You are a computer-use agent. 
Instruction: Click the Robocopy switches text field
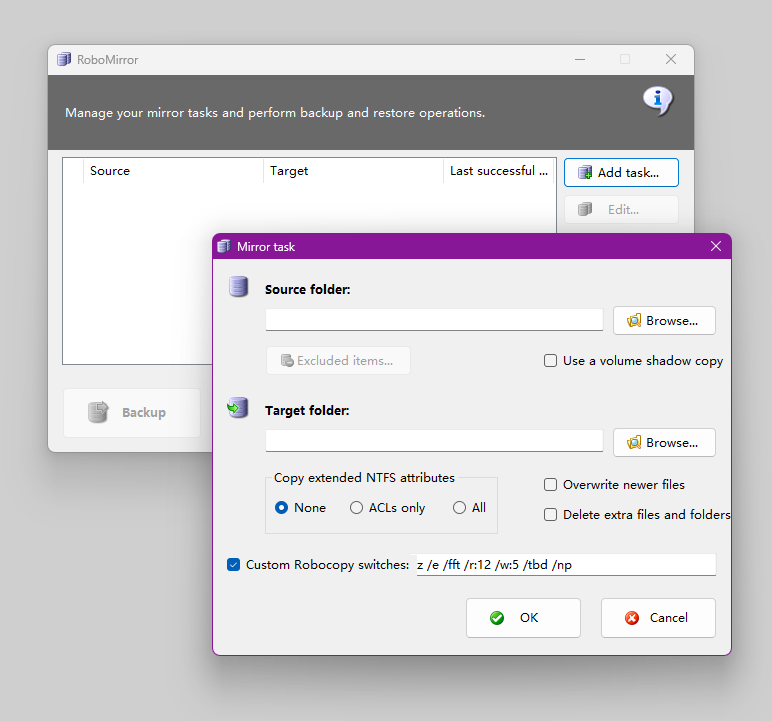coord(565,565)
